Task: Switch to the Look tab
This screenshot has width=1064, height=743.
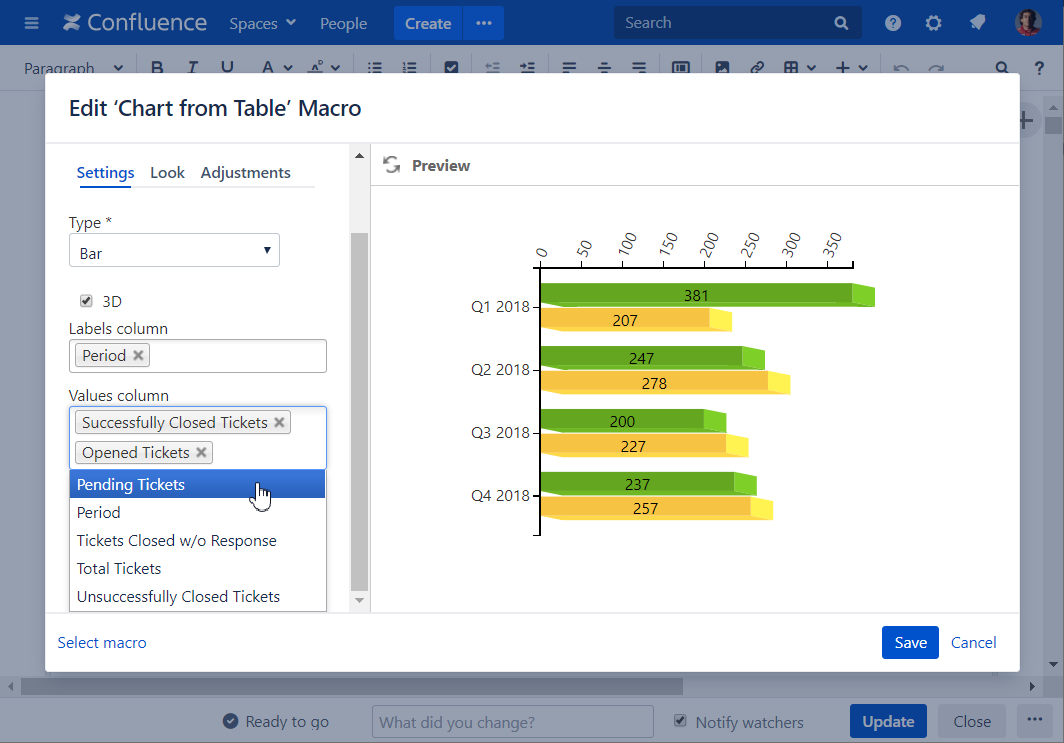Action: click(167, 173)
